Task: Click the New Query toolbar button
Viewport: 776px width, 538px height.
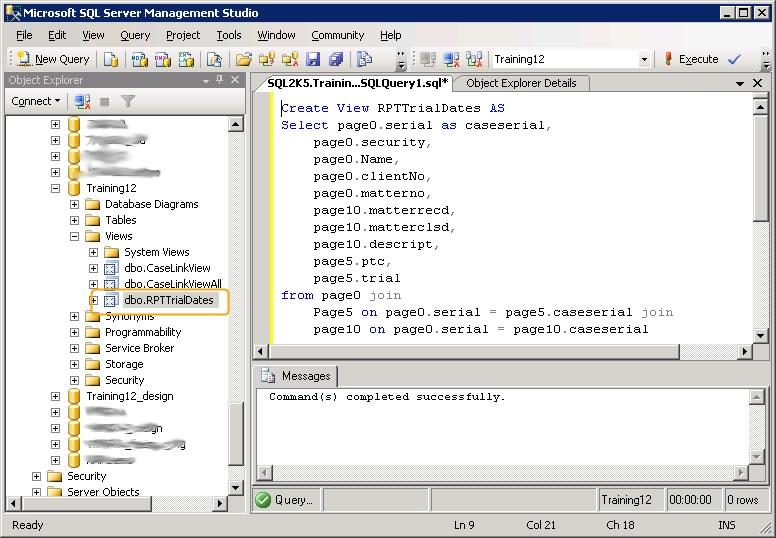Action: pos(52,59)
